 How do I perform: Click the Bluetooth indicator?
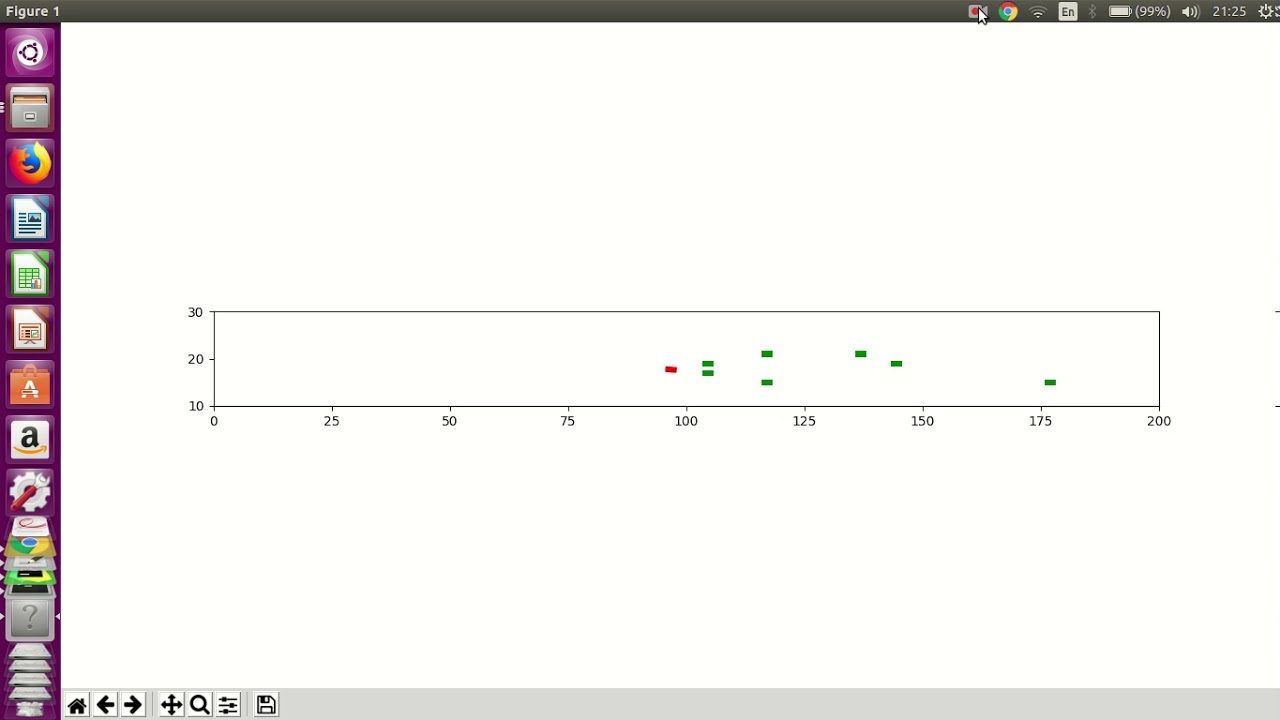point(1092,12)
